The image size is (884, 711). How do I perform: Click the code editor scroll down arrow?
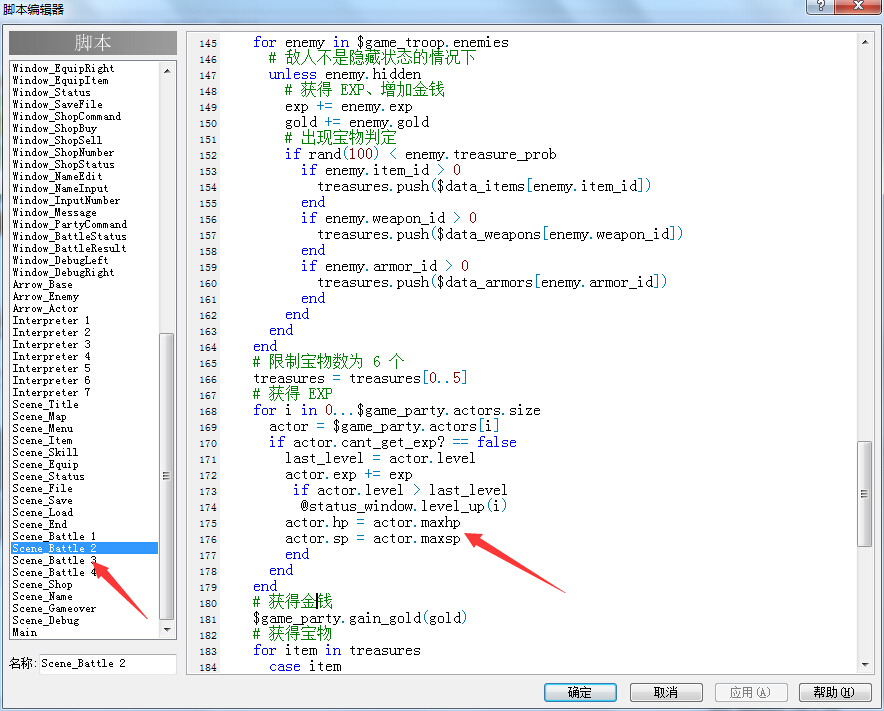[x=865, y=665]
